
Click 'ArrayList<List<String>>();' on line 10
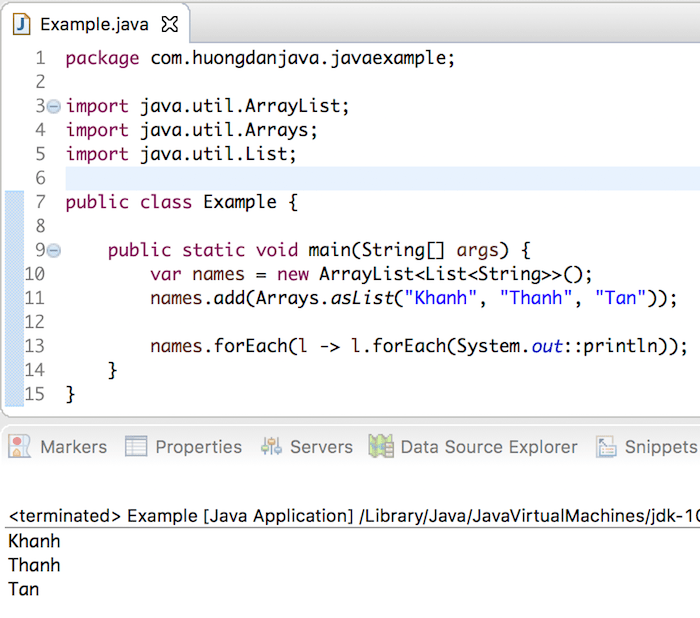(x=456, y=274)
